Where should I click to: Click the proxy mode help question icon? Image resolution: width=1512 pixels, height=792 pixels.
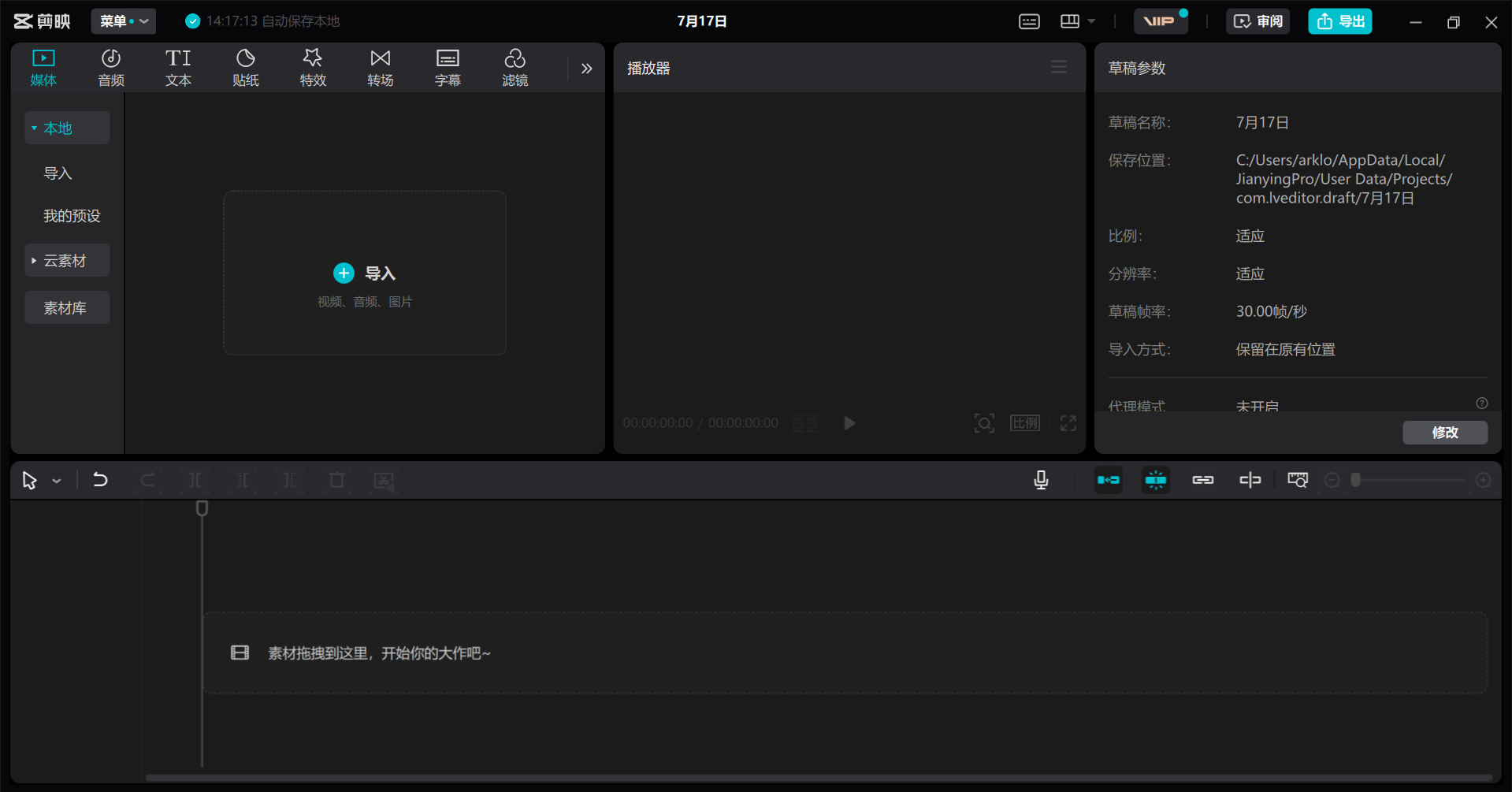pyautogui.click(x=1481, y=403)
